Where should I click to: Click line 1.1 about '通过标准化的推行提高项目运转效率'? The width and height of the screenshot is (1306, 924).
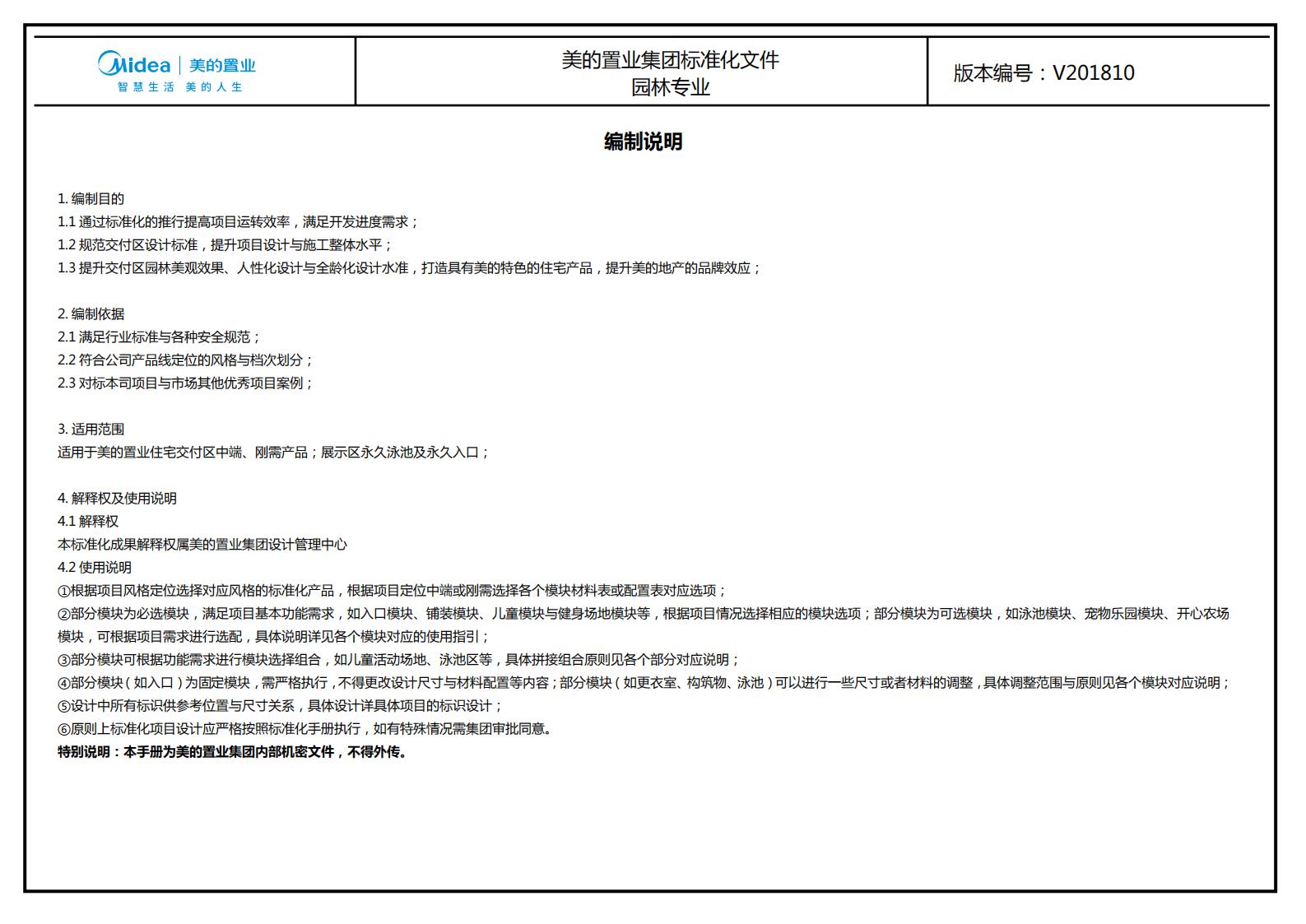coord(239,221)
